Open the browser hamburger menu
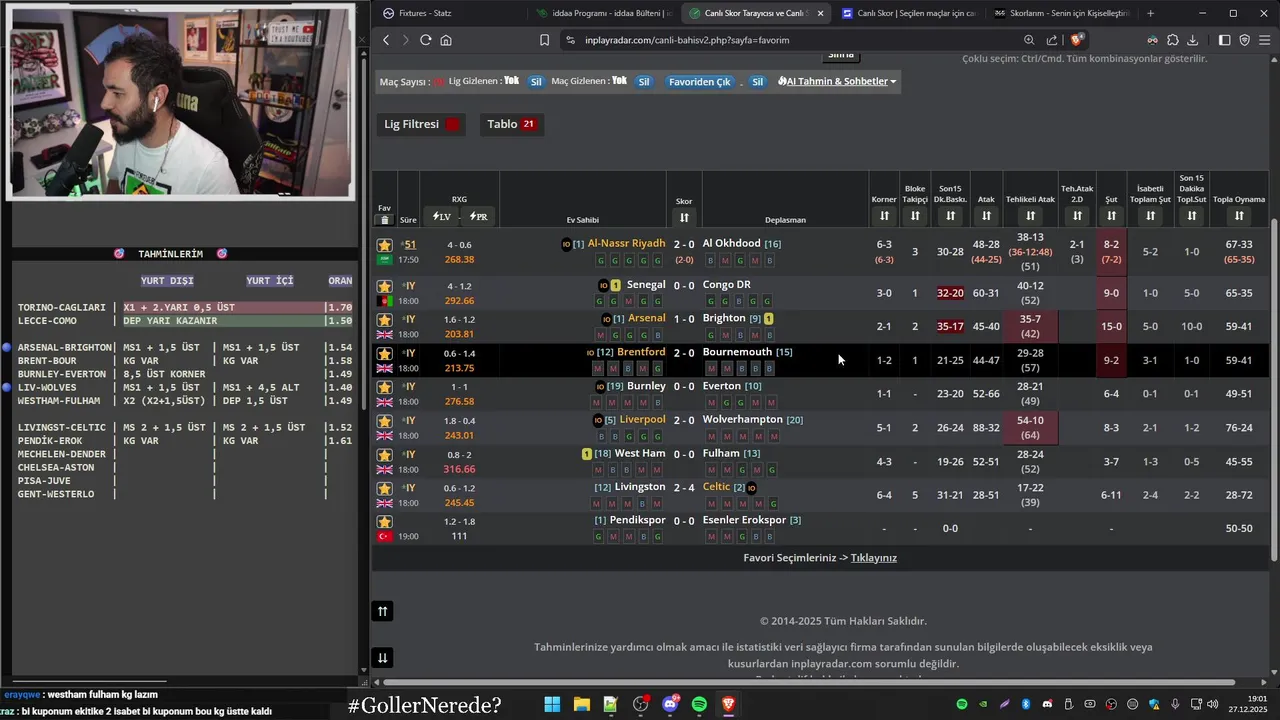This screenshot has width=1280, height=720. point(1265,40)
